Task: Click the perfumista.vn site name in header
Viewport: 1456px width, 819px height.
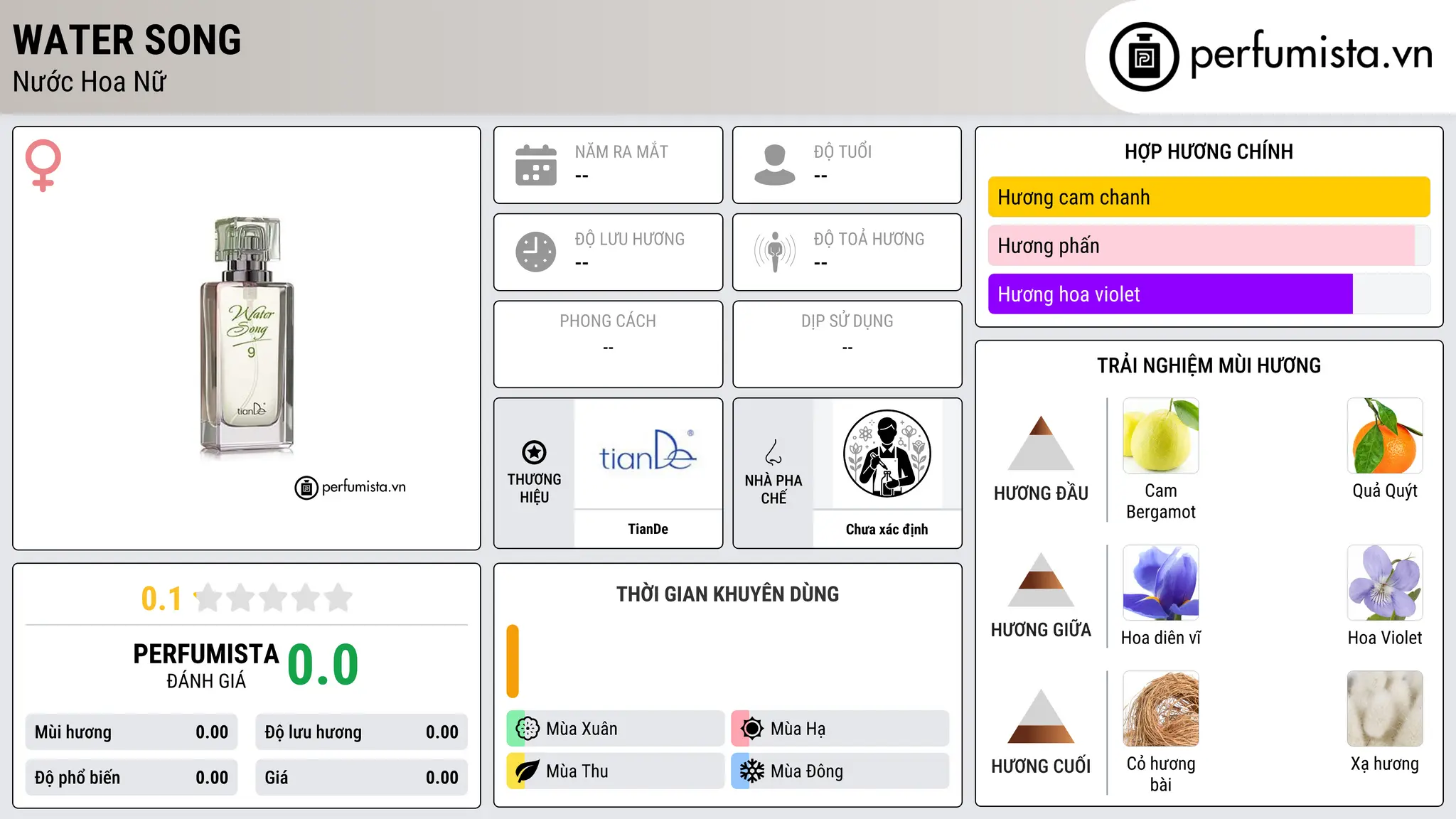Action: point(1312,54)
